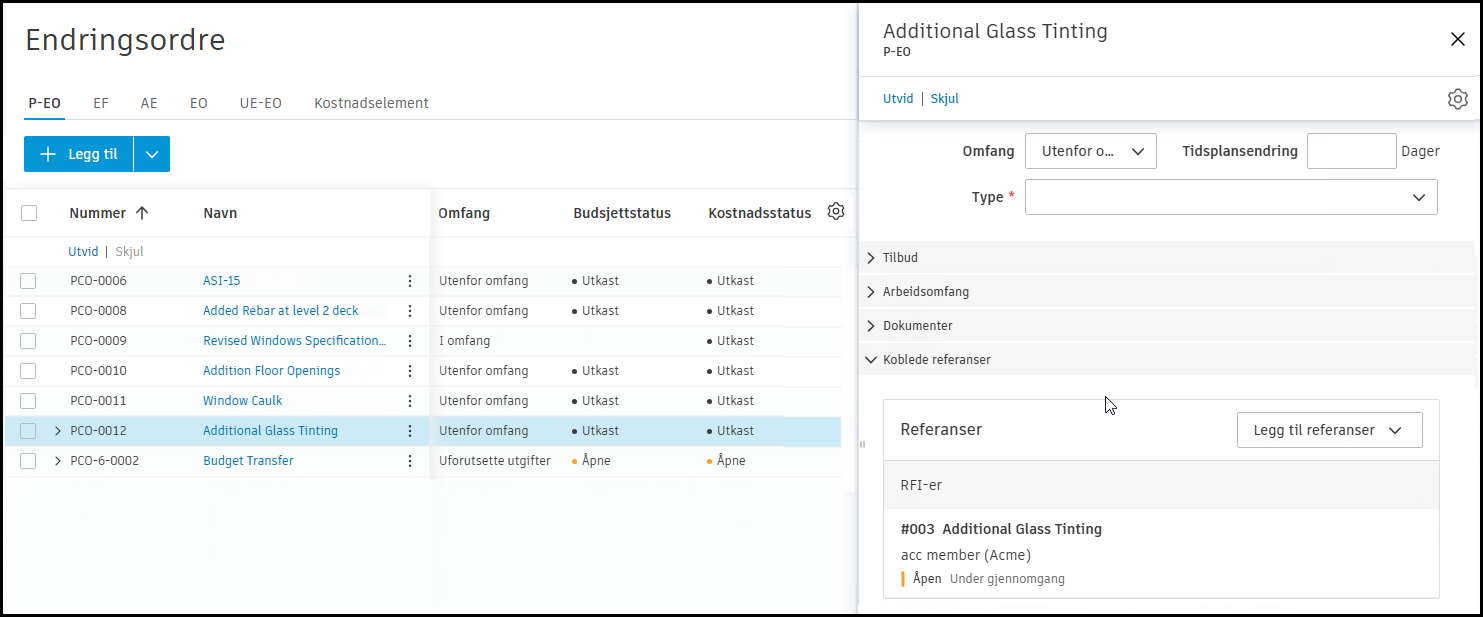Open three-dot menu for Budget Transfer
Image resolution: width=1483 pixels, height=617 pixels.
[x=410, y=461]
